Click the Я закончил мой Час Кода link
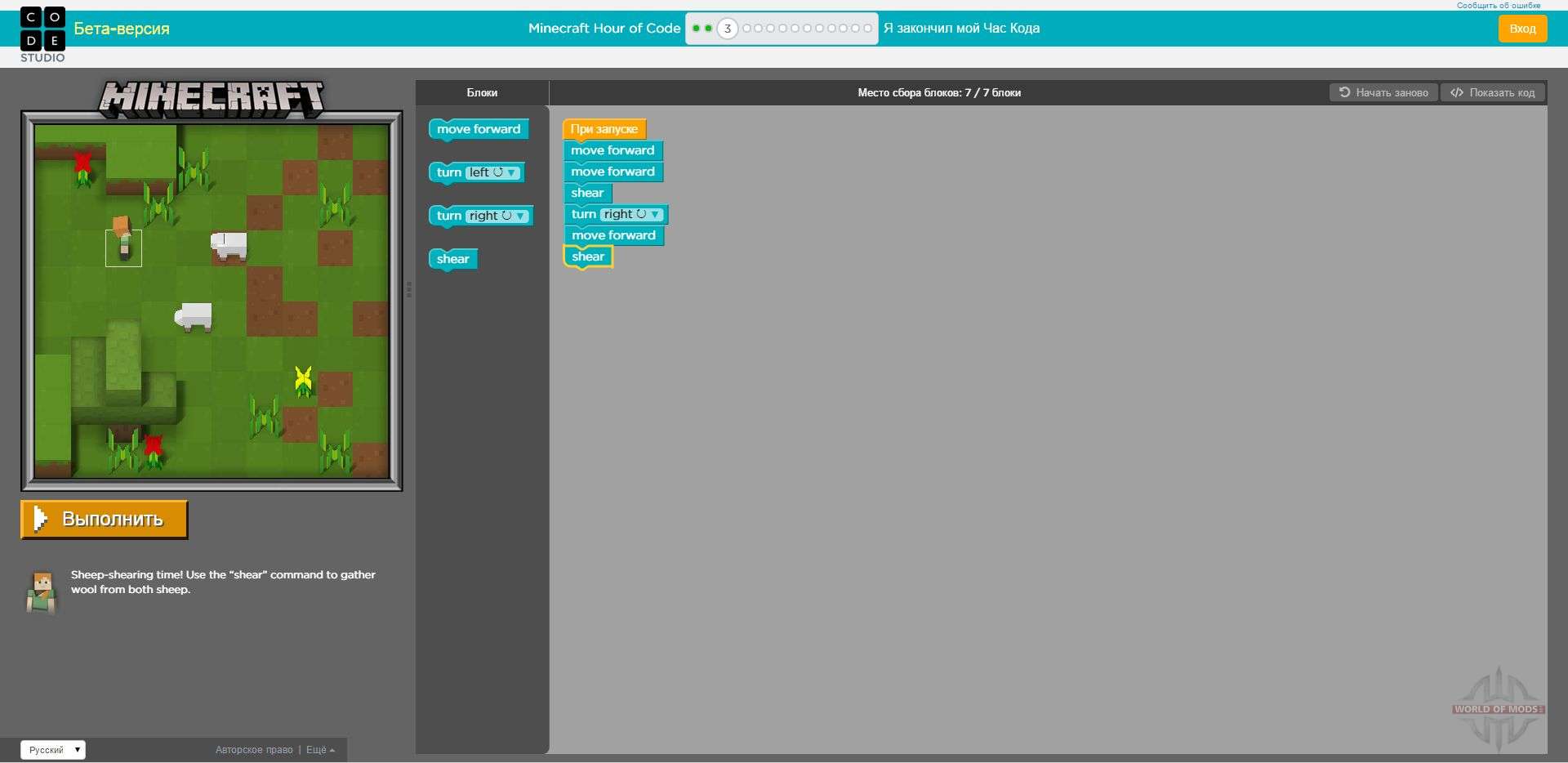Image resolution: width=1568 pixels, height=763 pixels. [x=961, y=28]
